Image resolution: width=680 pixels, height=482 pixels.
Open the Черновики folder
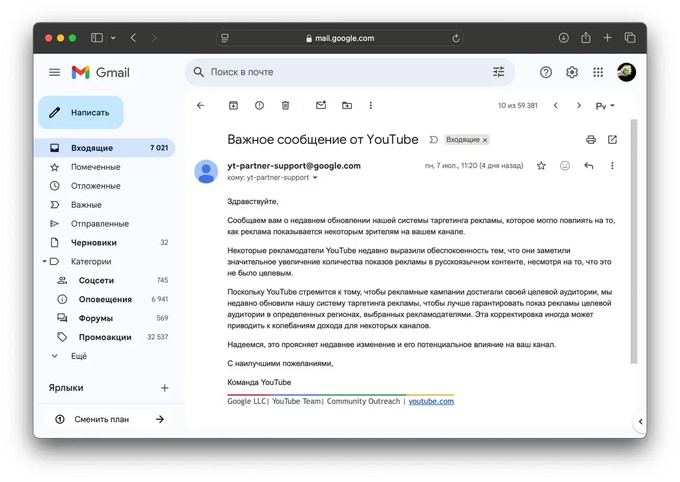pos(93,242)
